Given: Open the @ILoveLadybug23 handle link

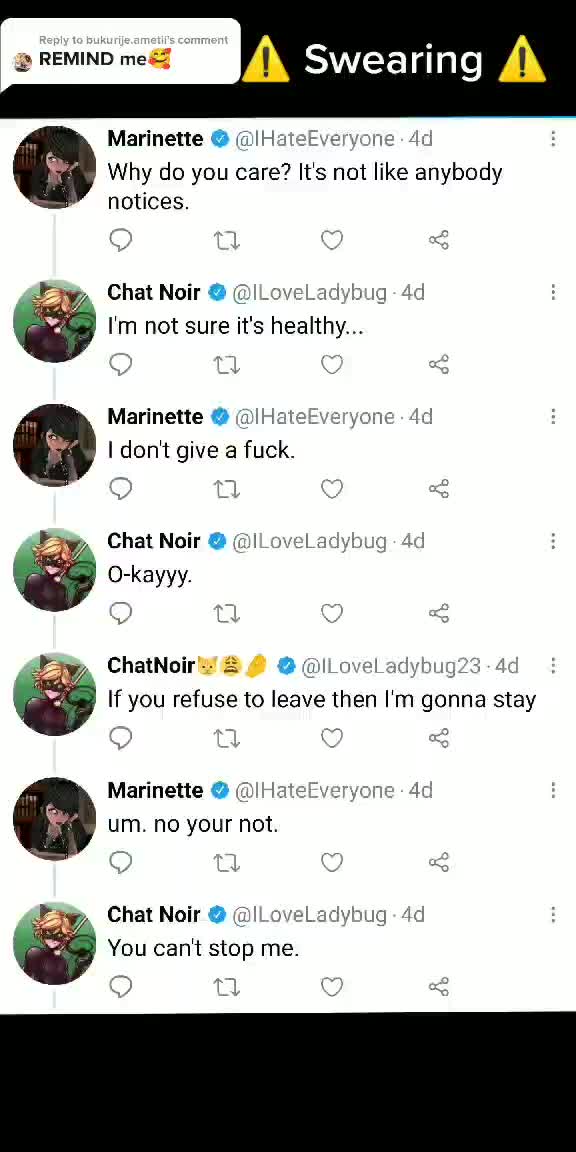Looking at the screenshot, I should [x=390, y=666].
